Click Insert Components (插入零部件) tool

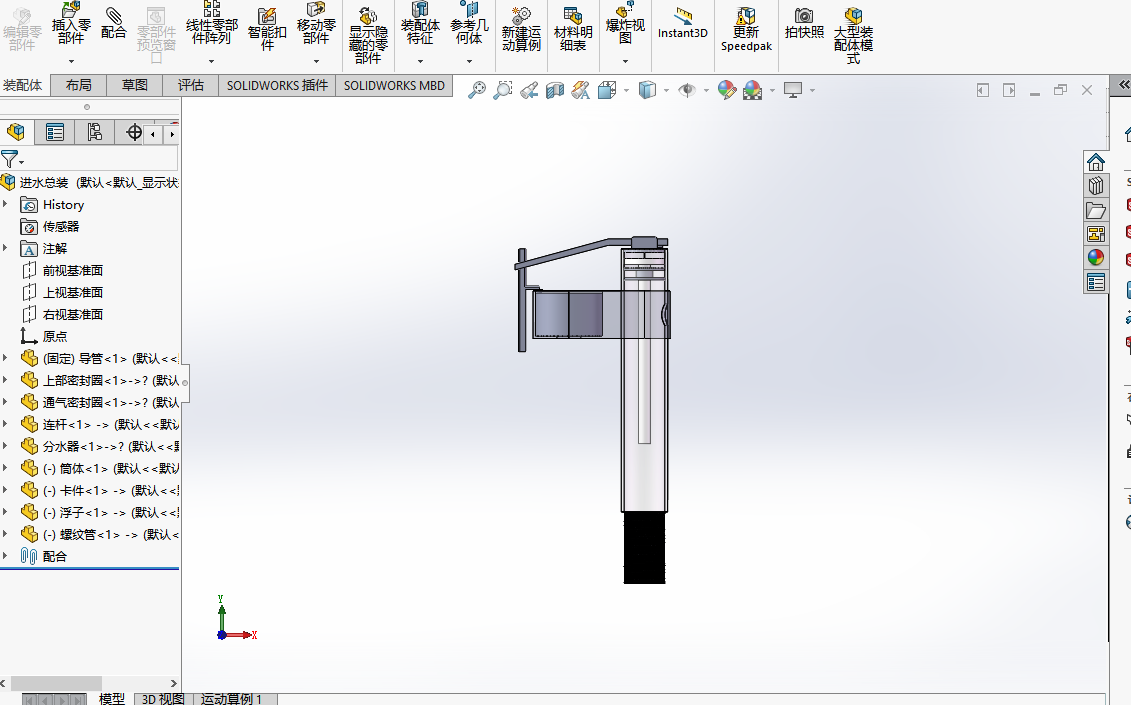[x=71, y=25]
